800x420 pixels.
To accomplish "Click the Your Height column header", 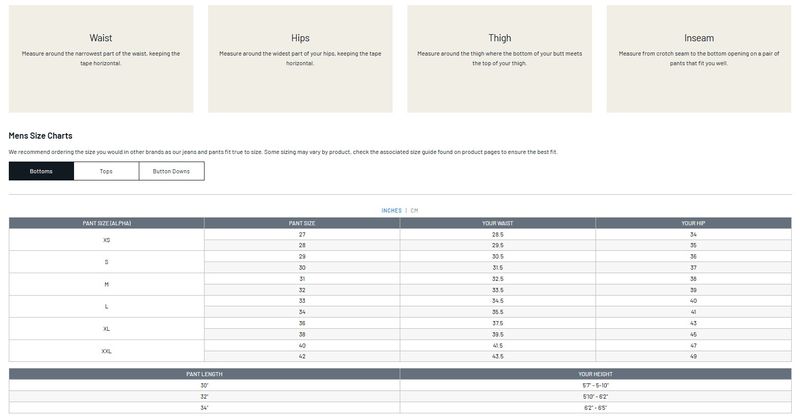I will pyautogui.click(x=595, y=374).
